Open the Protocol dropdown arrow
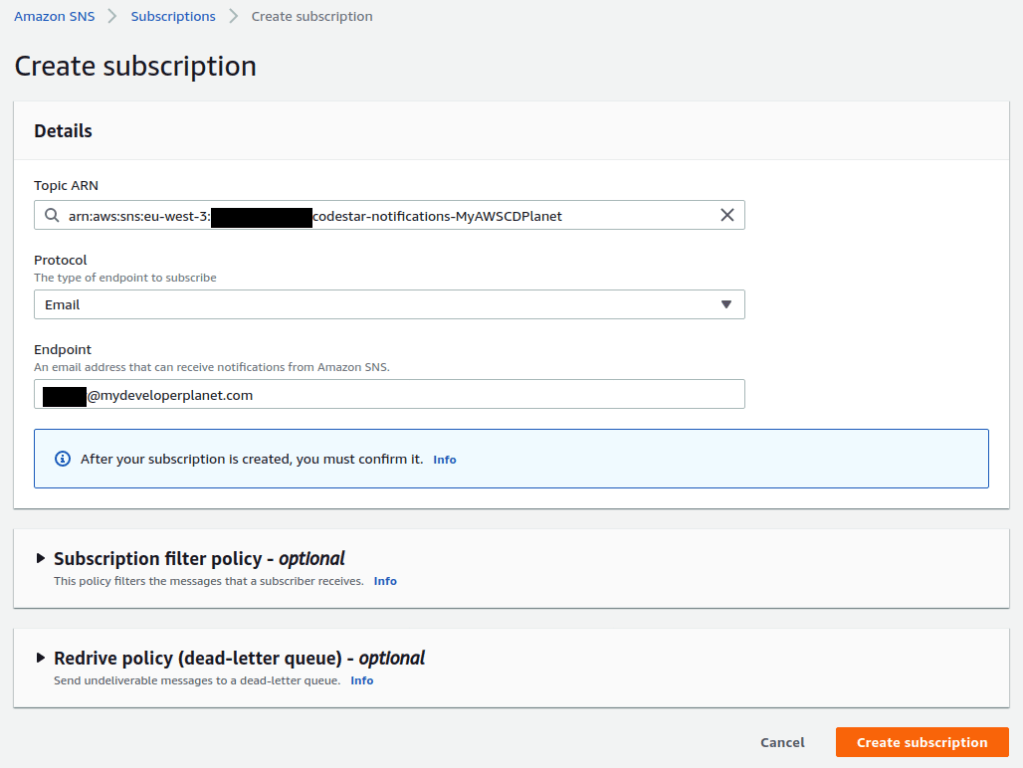The image size is (1023, 768). [x=726, y=305]
